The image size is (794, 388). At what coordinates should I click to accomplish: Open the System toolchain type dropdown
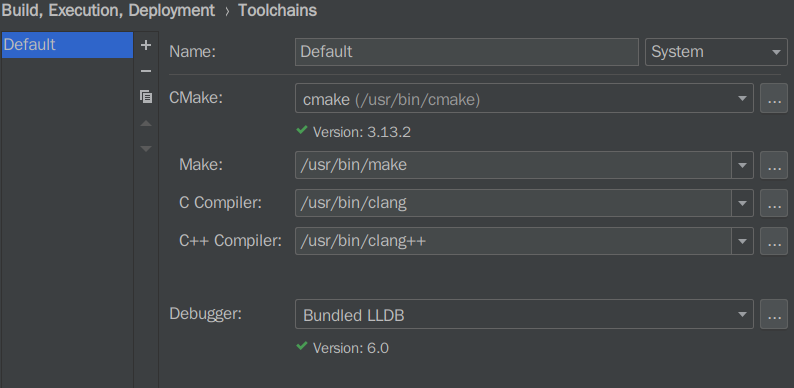click(x=716, y=52)
